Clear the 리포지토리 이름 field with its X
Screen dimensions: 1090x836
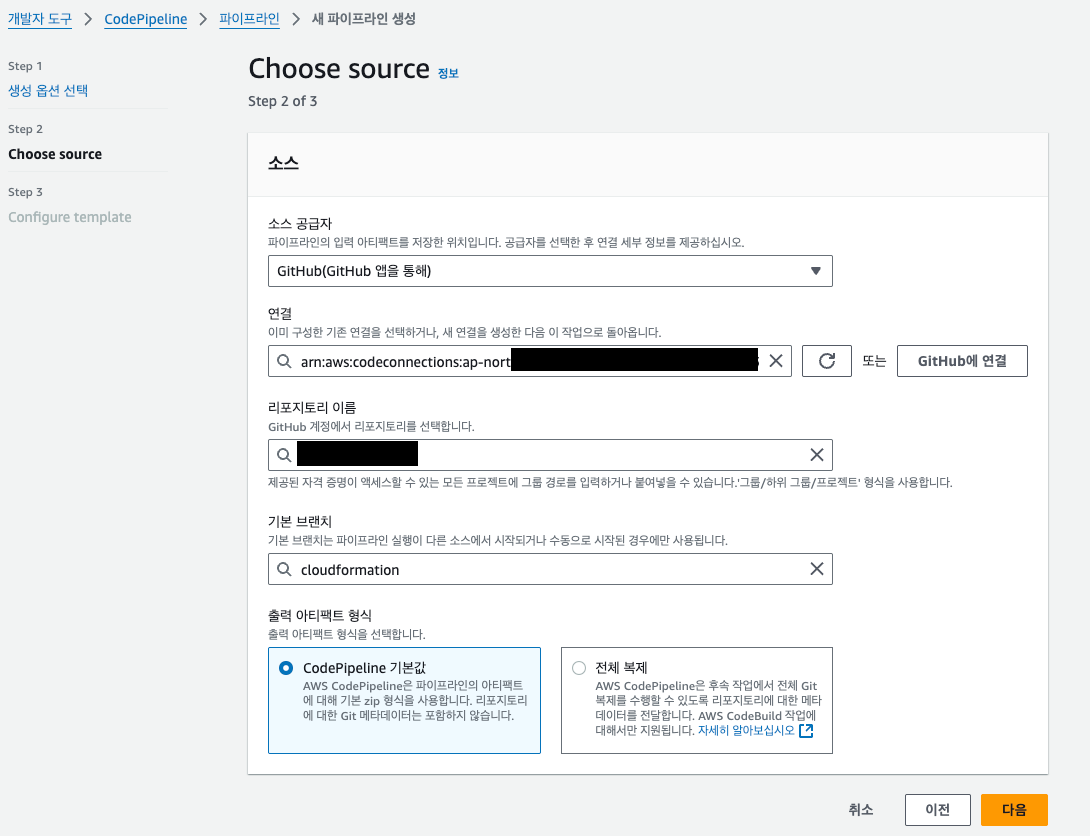817,455
